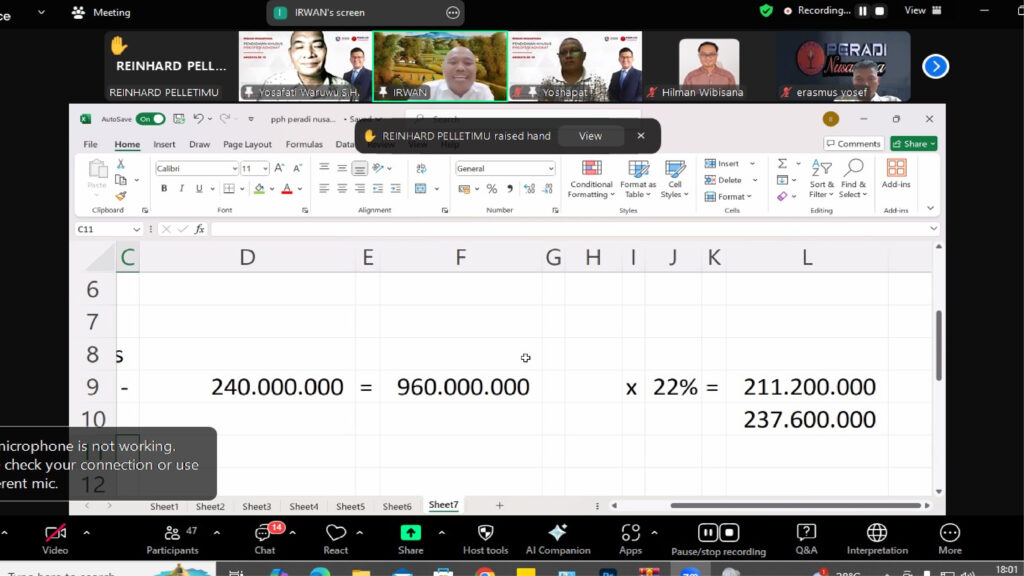This screenshot has height=576, width=1024.
Task: Open Cell Styles gallery
Action: click(x=674, y=179)
